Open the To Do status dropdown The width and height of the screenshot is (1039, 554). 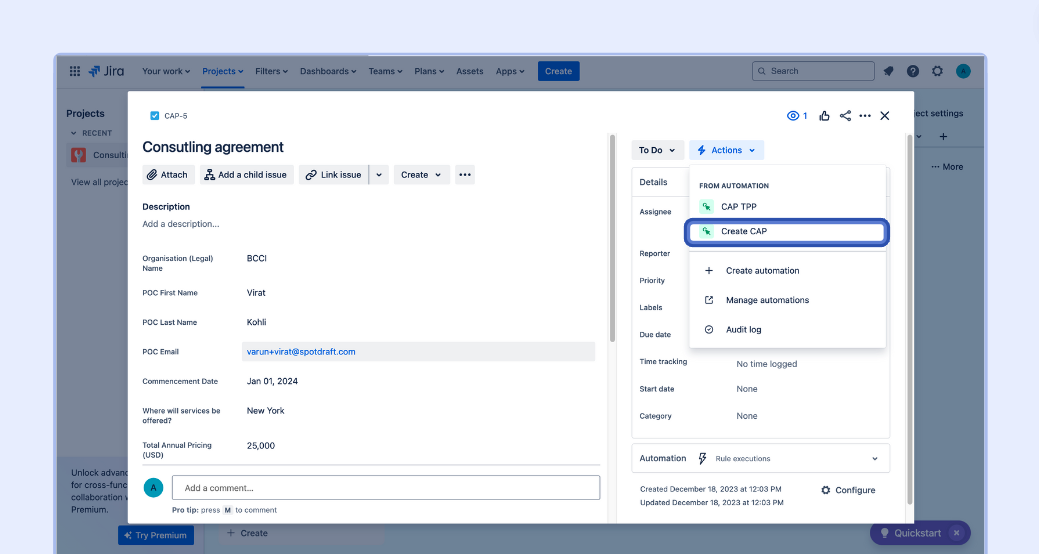tap(657, 150)
